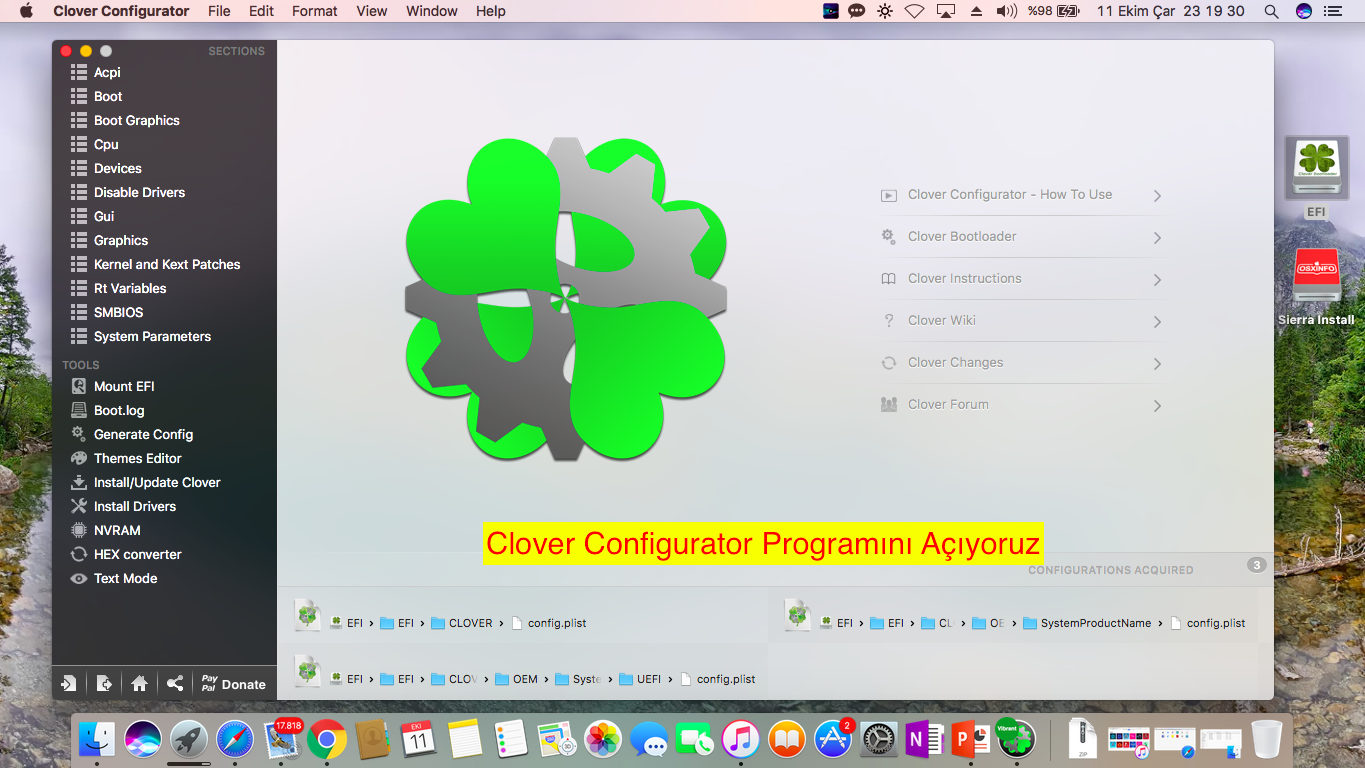Expand the Clover Wiki chevron
The height and width of the screenshot is (768, 1365).
pos(1157,322)
